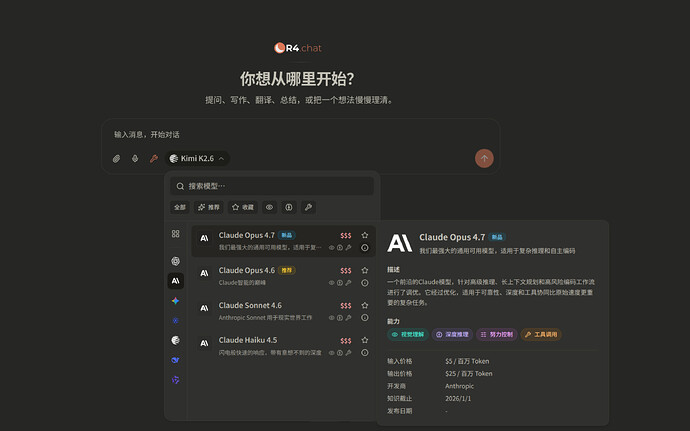
Task: Open info icon for Claude Sonnet 4.6
Action: click(x=365, y=317)
